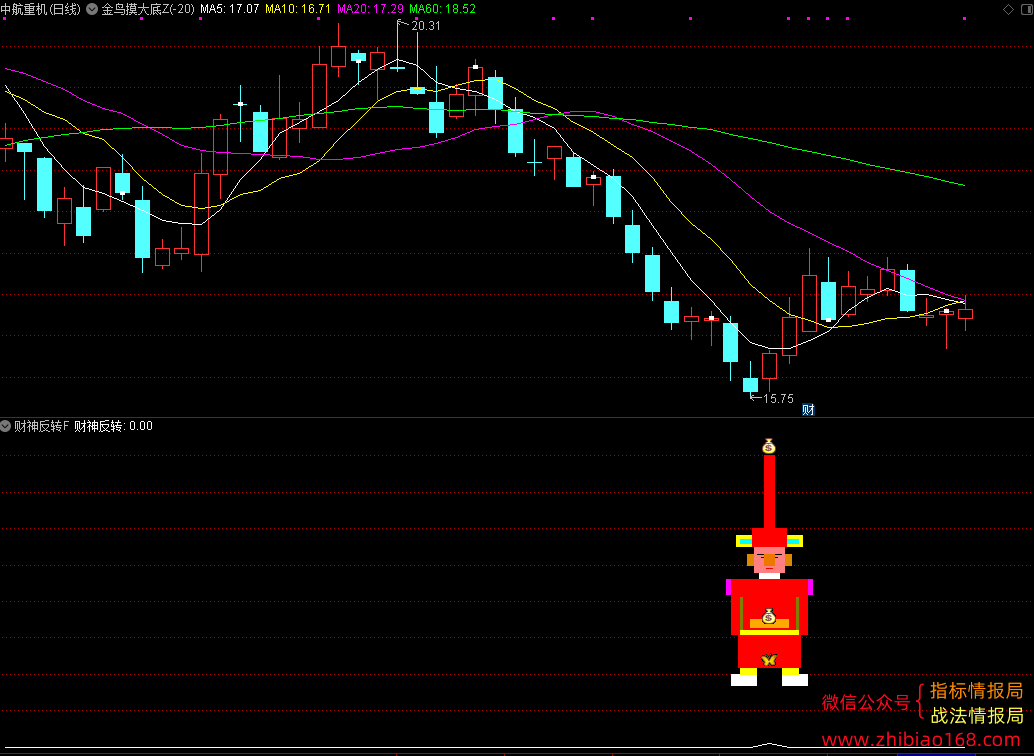Click the MA5: 17.07 label
Viewport: 1034px width, 756px height.
pos(229,9)
